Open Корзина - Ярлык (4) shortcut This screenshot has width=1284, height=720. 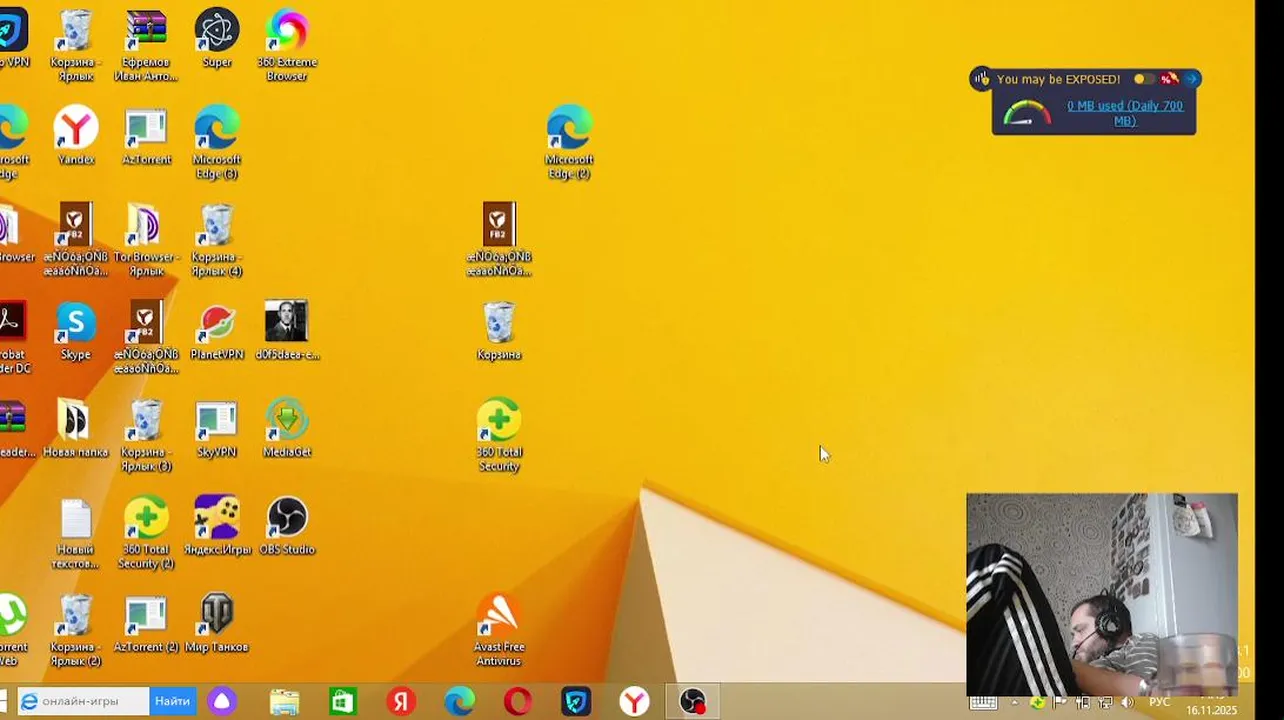tap(217, 240)
